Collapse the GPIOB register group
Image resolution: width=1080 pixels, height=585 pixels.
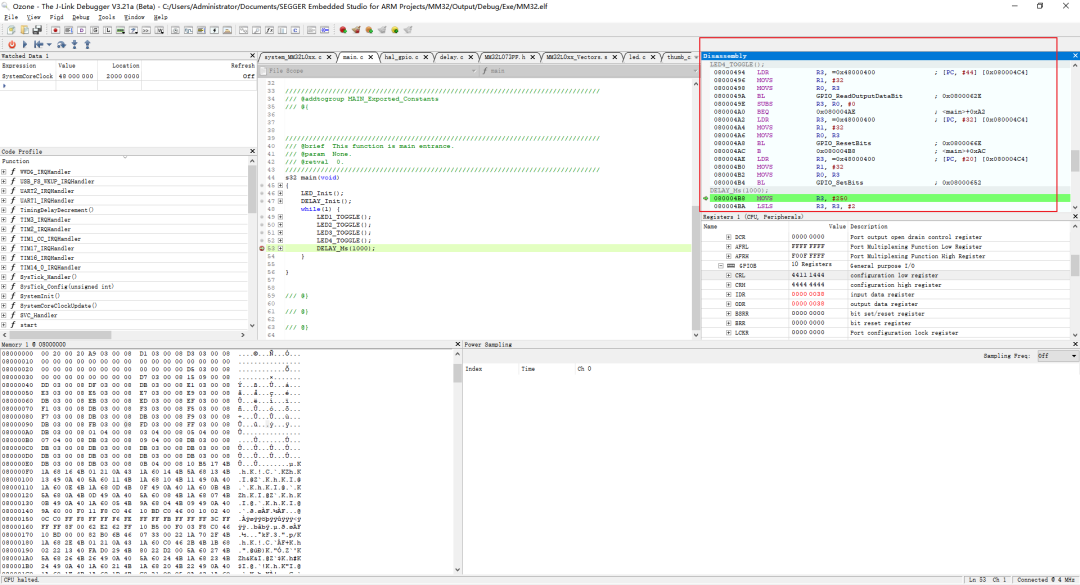pos(721,265)
